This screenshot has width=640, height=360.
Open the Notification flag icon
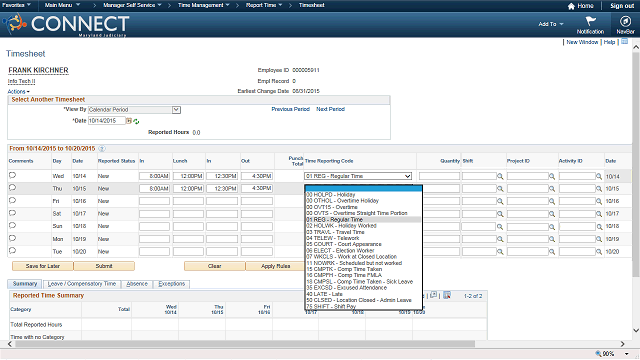pyautogui.click(x=590, y=21)
